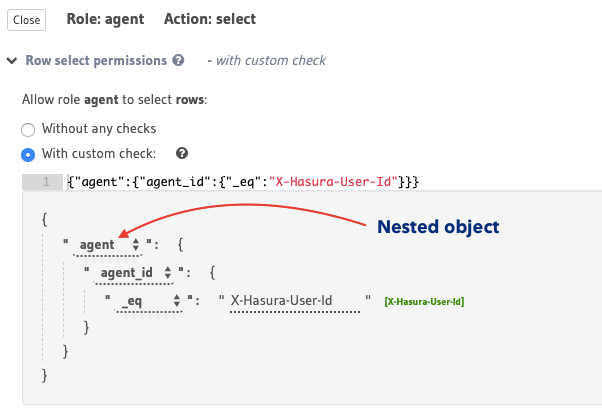
Task: Click the Role: agent header label
Action: (105, 19)
